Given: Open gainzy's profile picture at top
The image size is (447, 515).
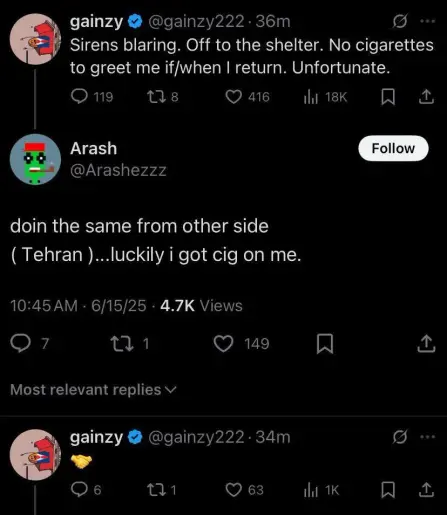Looking at the screenshot, I should tap(35, 39).
